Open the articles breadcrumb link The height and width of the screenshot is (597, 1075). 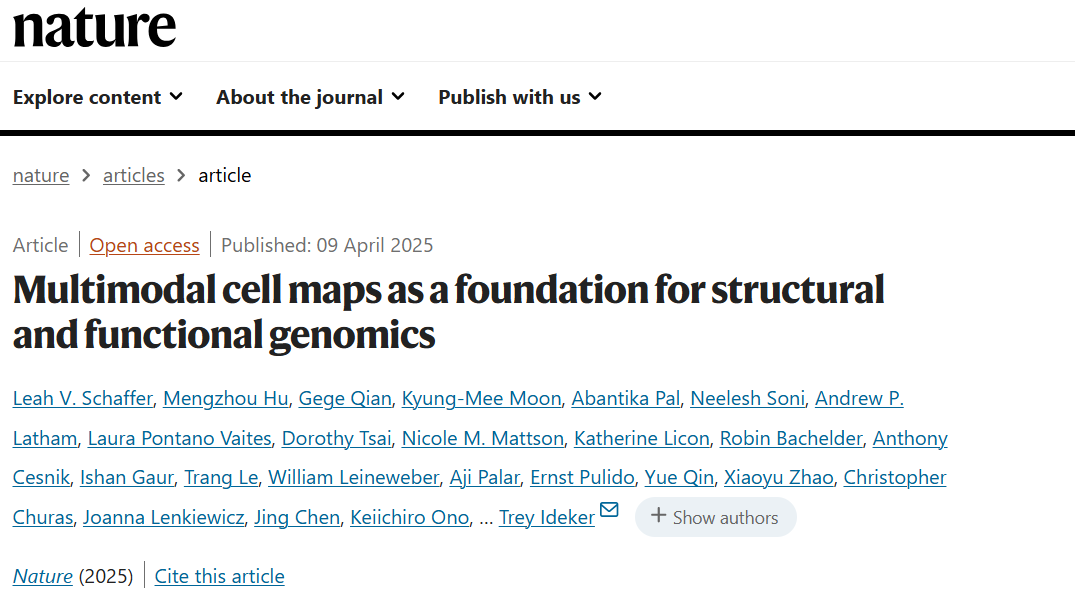(x=134, y=175)
